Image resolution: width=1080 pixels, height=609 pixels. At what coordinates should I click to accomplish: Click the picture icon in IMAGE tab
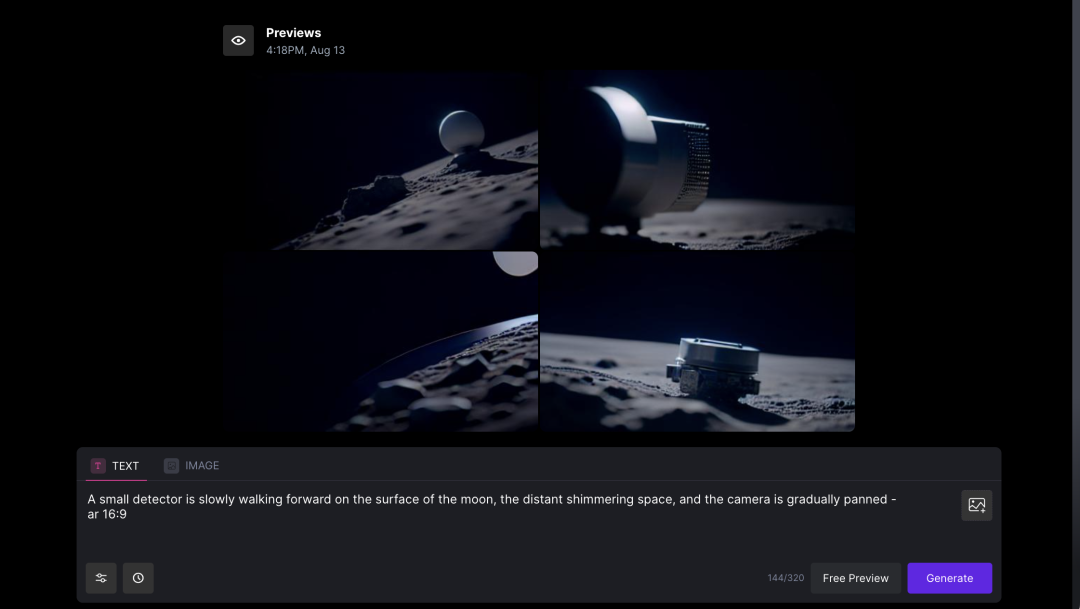point(172,466)
